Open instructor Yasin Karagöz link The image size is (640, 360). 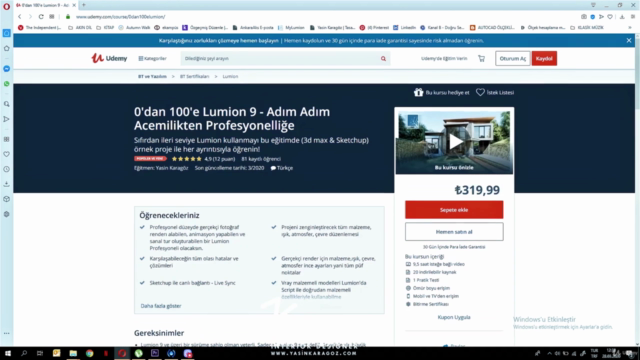172,168
